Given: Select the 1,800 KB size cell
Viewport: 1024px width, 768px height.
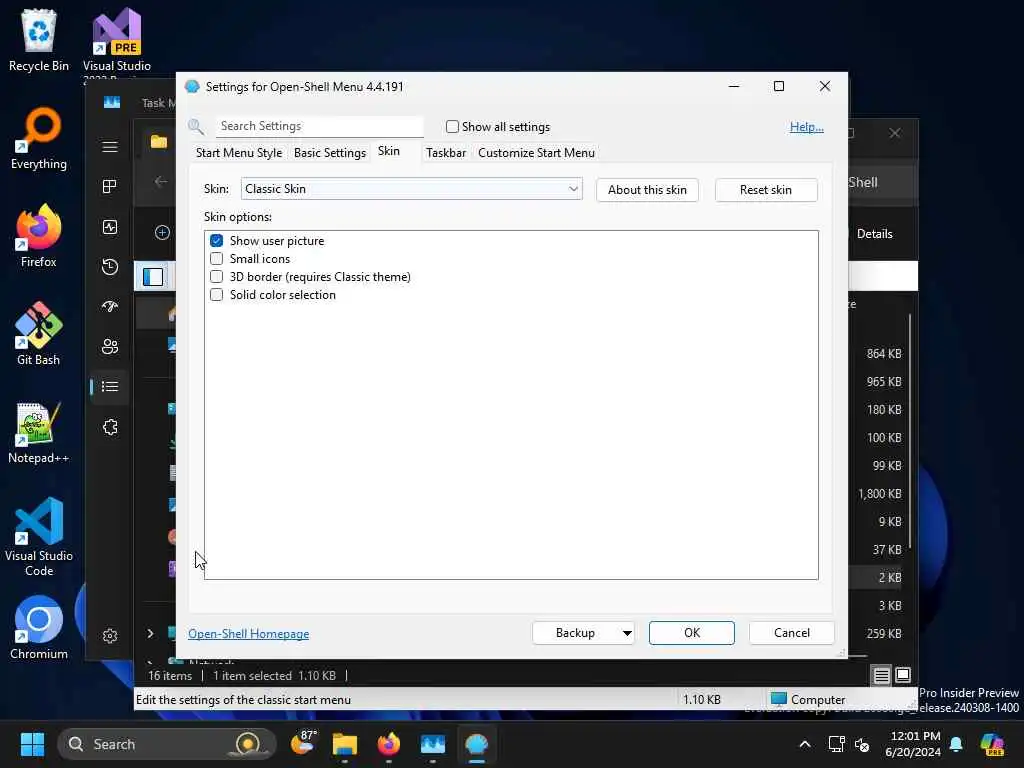Looking at the screenshot, I should coord(880,494).
